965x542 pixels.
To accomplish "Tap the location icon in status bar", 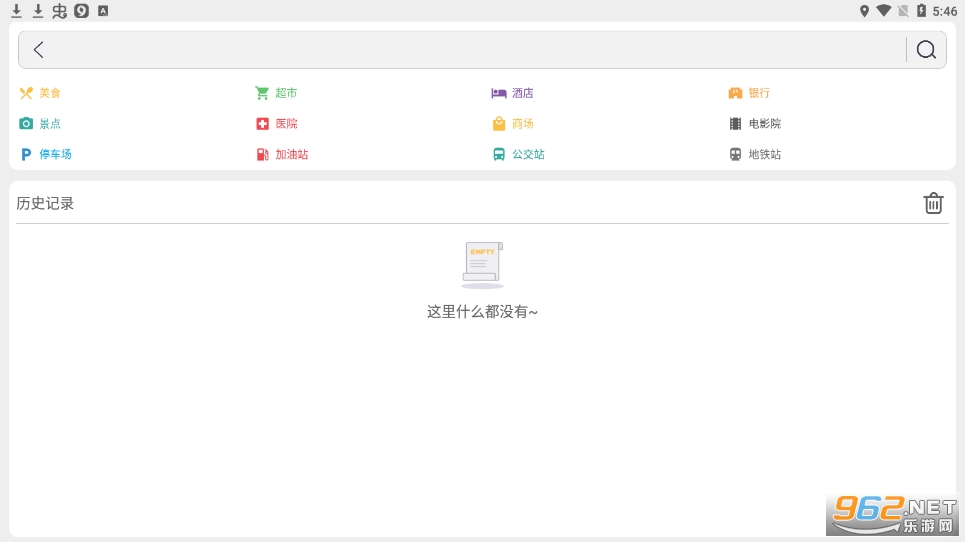I will (x=864, y=11).
